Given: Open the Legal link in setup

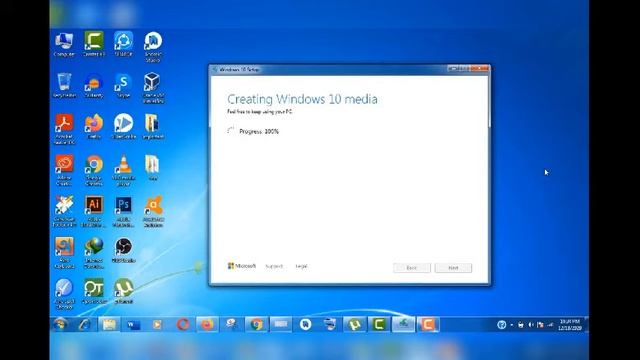Looking at the screenshot, I should (x=301, y=266).
